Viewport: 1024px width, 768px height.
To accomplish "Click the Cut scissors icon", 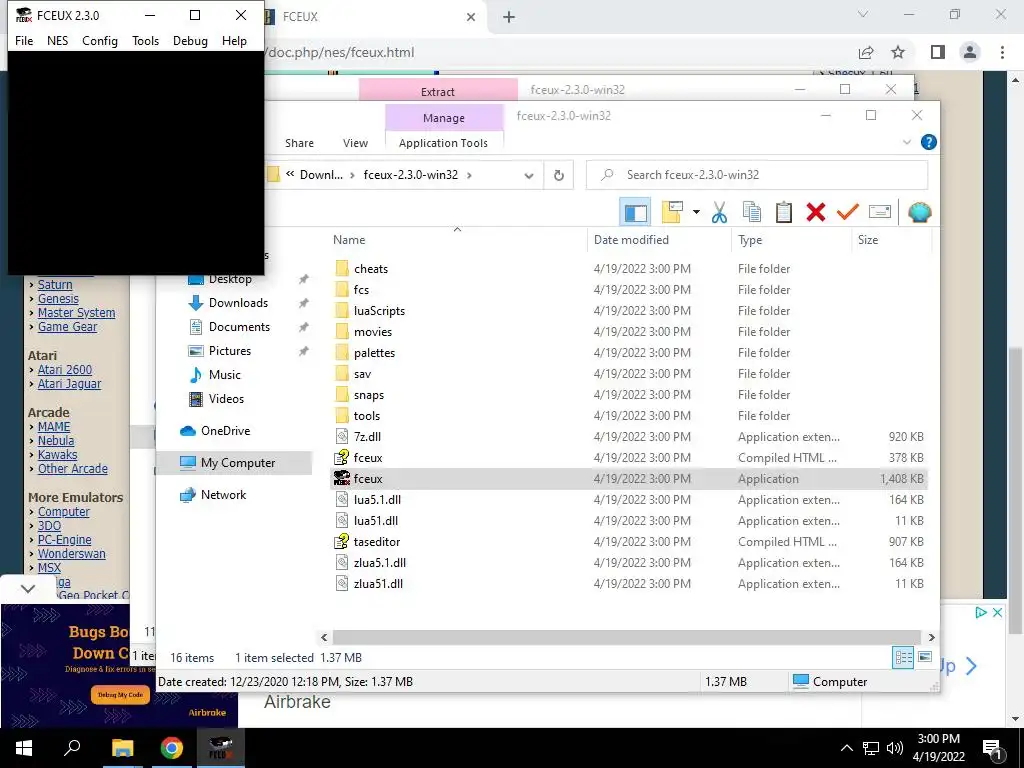I will pos(719,212).
